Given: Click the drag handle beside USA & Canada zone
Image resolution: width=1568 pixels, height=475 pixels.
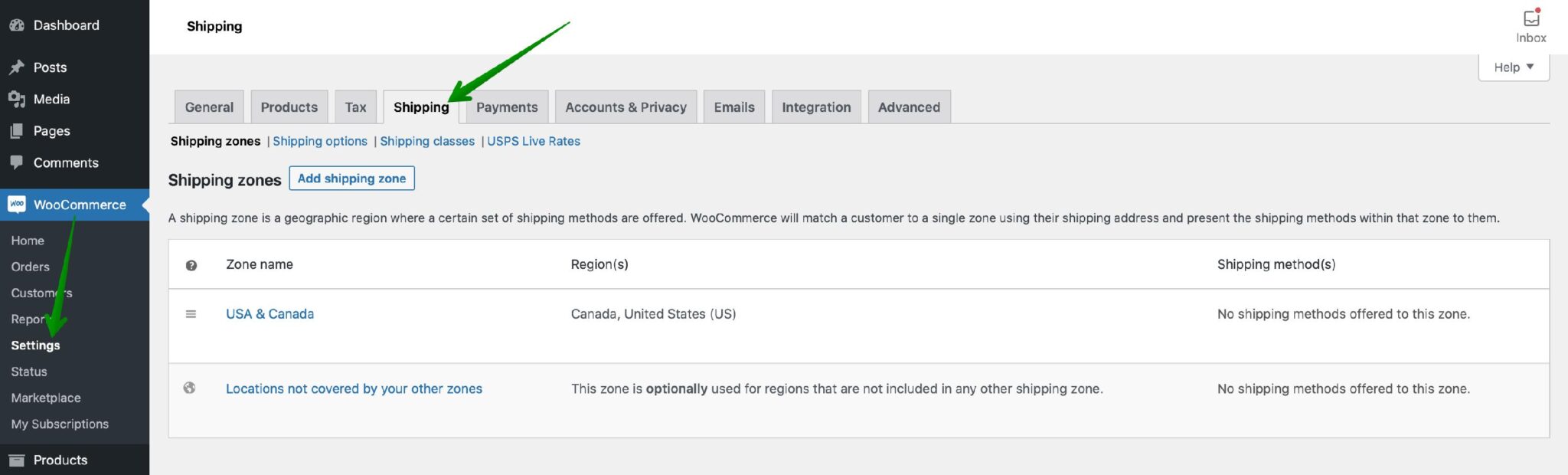Looking at the screenshot, I should pyautogui.click(x=191, y=313).
